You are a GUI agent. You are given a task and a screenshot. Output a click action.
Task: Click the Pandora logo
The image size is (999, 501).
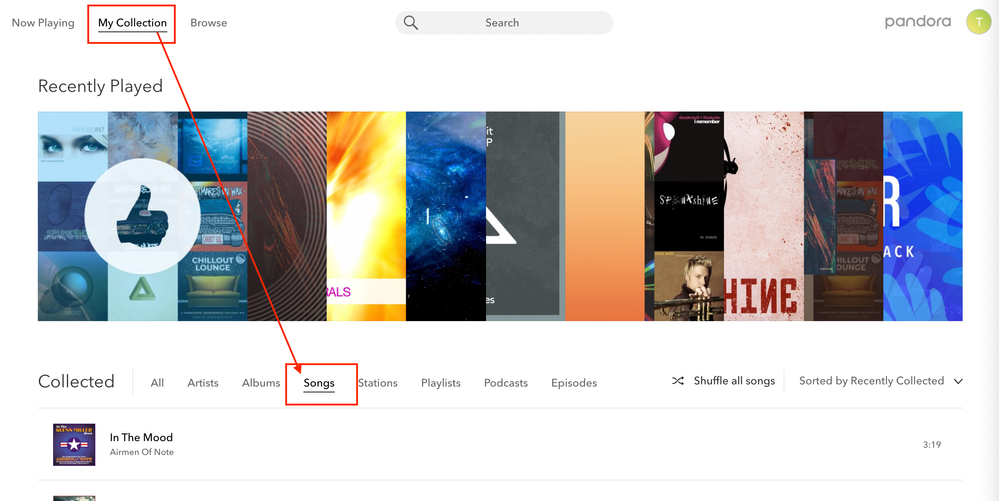[917, 22]
